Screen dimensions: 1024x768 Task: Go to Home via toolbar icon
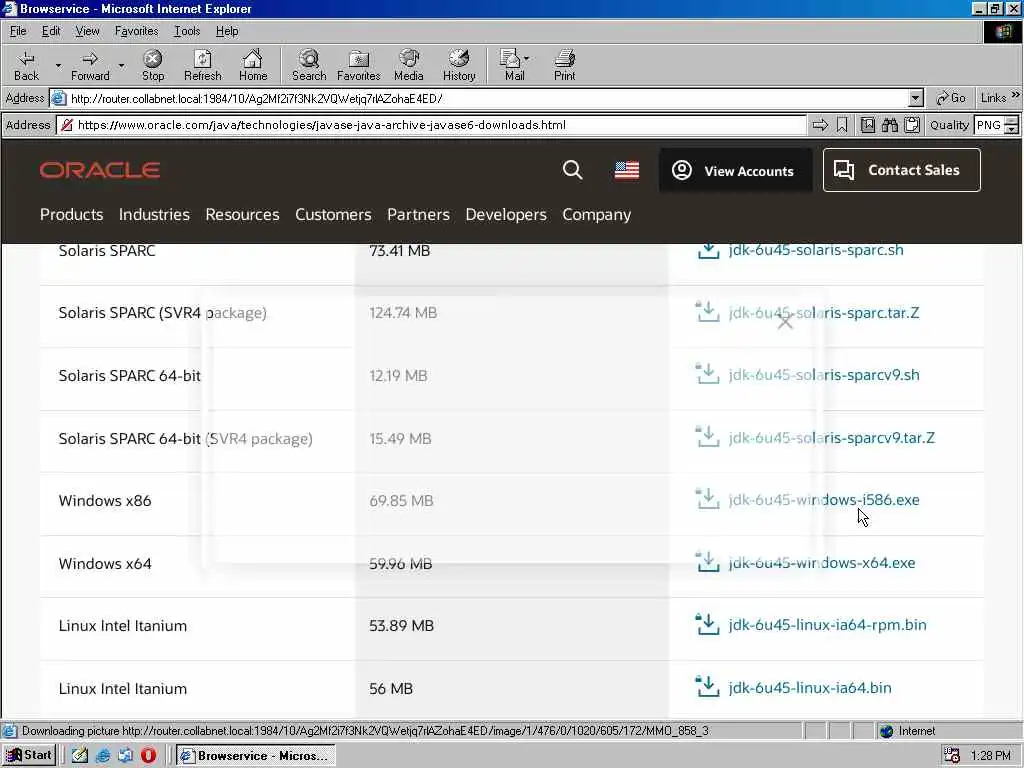click(x=253, y=65)
